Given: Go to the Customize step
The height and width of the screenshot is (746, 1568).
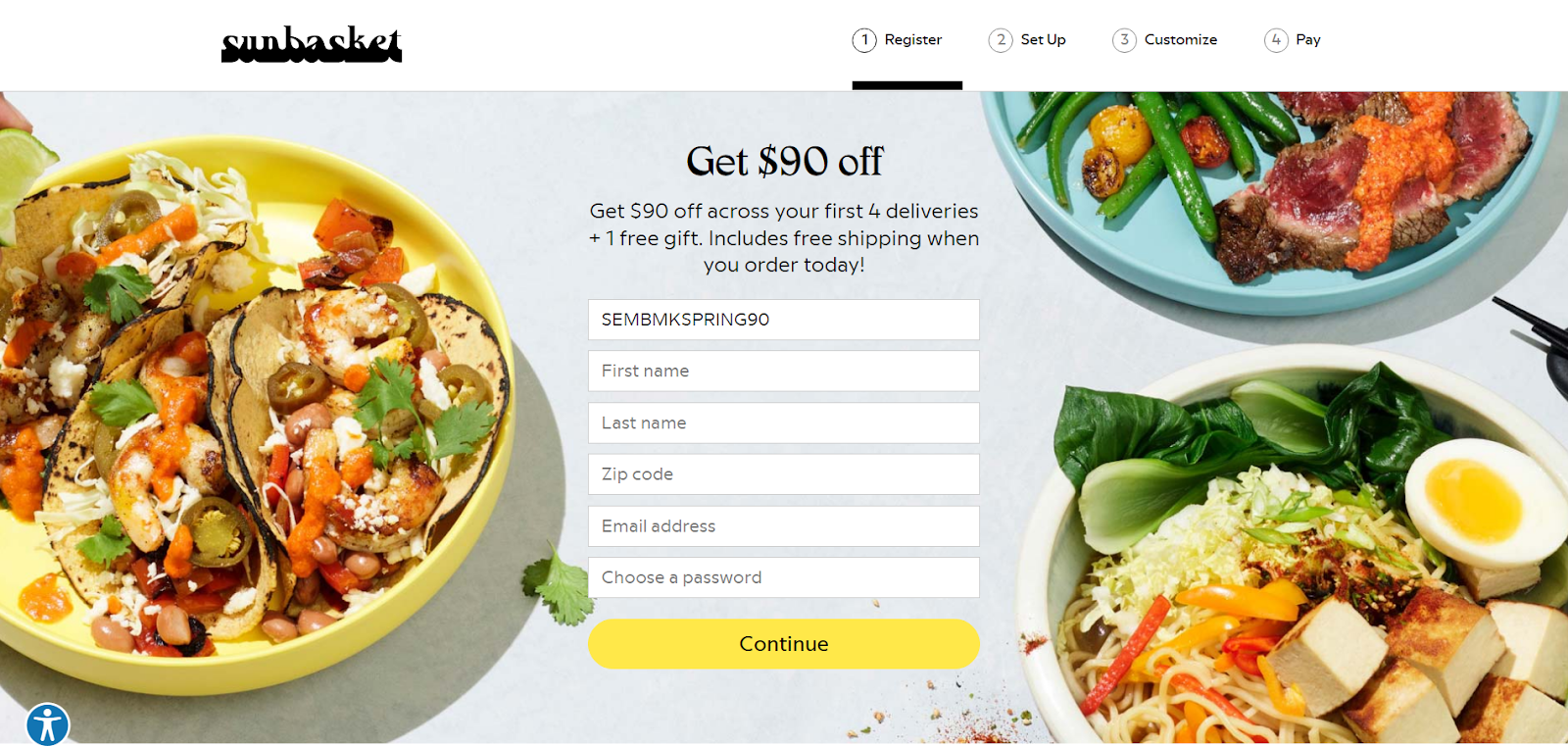Looking at the screenshot, I should 1181,40.
